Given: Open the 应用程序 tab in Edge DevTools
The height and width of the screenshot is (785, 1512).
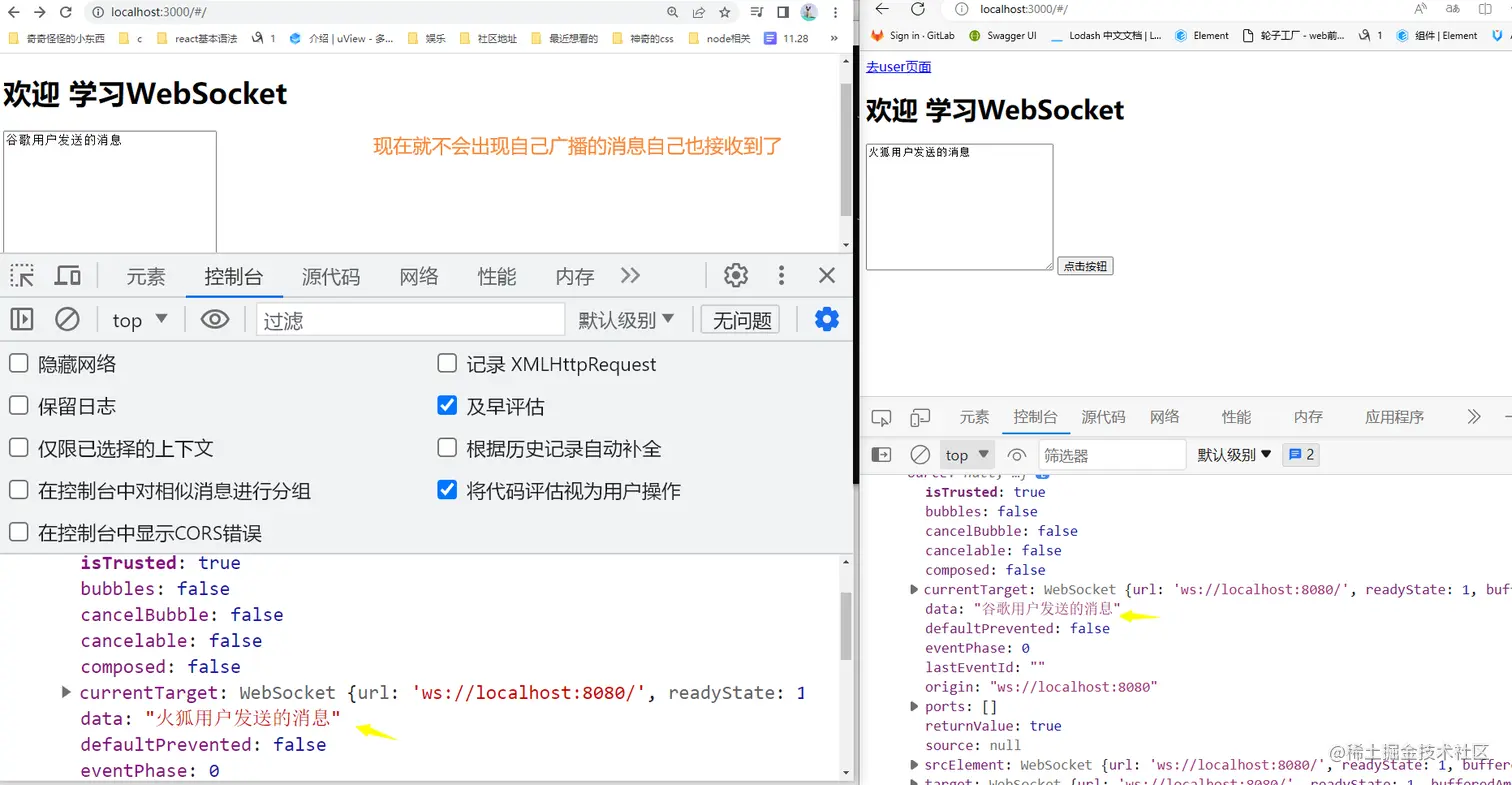Looking at the screenshot, I should point(1394,417).
